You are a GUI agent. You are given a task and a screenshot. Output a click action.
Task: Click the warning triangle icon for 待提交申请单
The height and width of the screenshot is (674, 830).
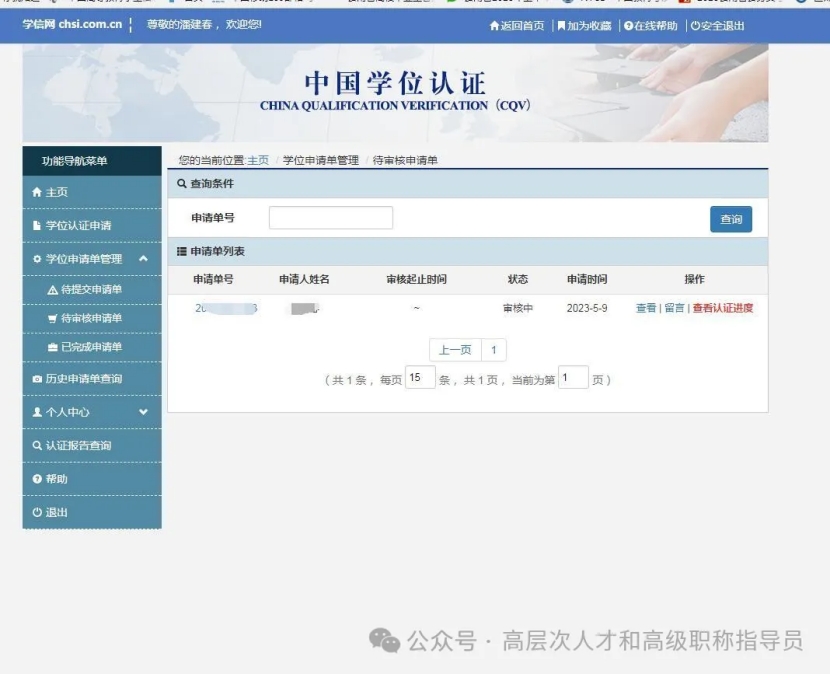(52, 290)
